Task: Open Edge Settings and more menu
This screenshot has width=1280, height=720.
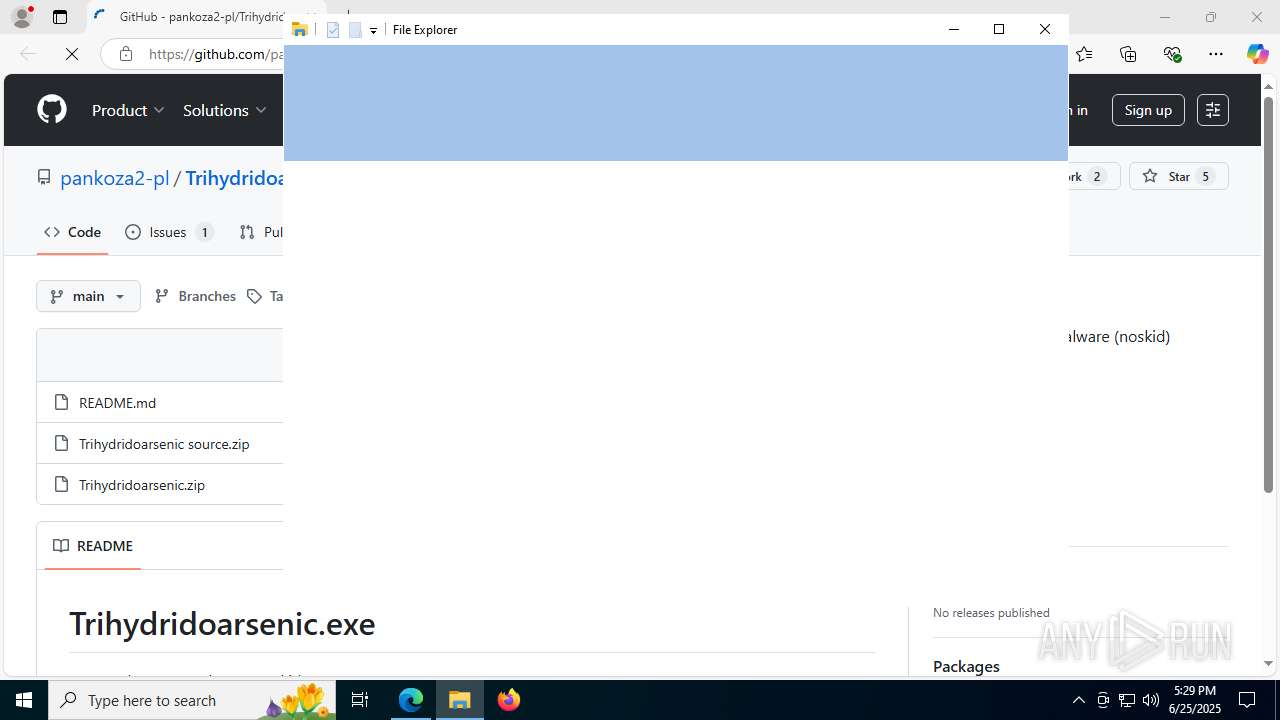Action: pos(1216,54)
